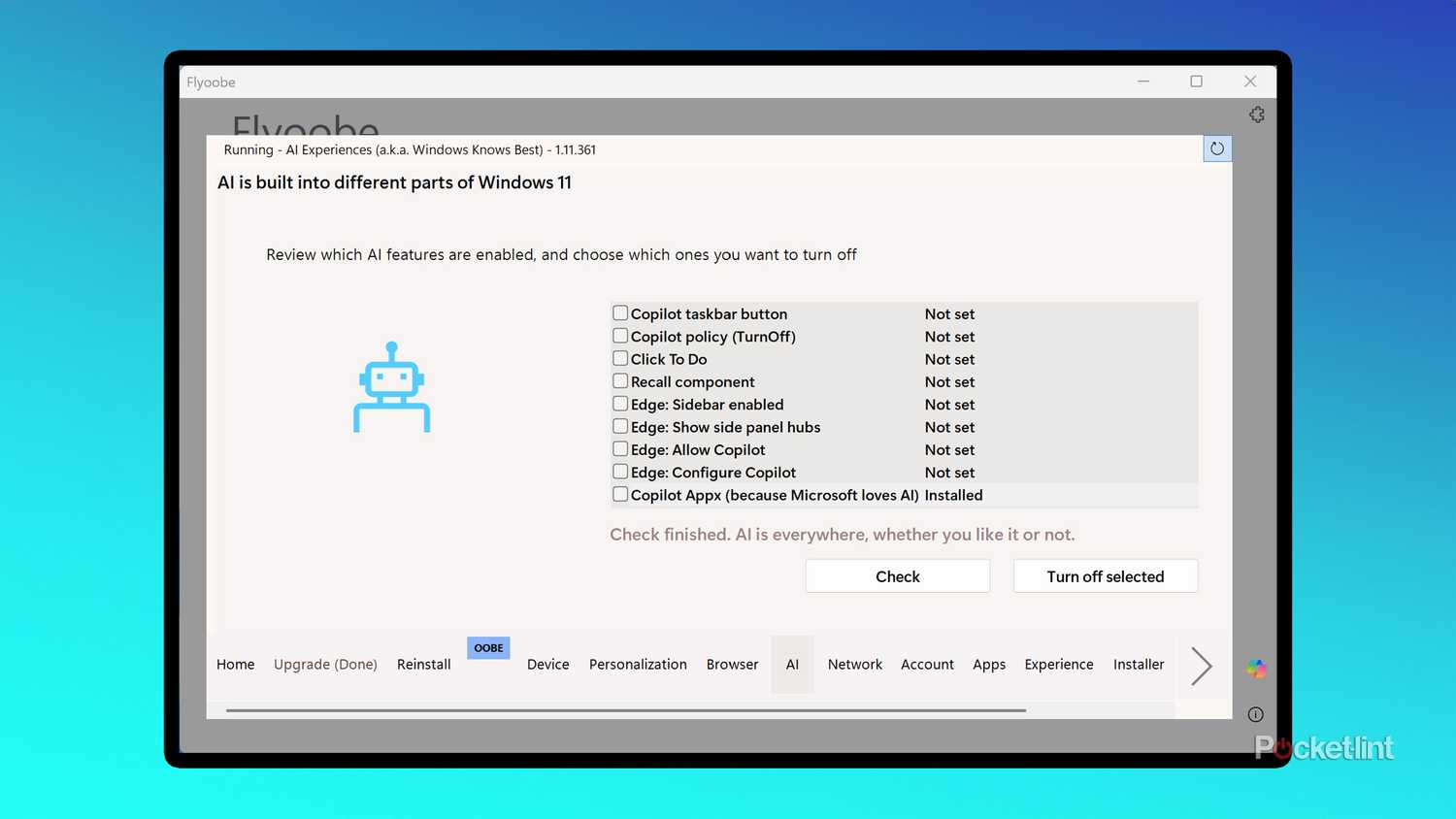Switch to the Account tab
This screenshot has width=1456, height=819.
(927, 665)
